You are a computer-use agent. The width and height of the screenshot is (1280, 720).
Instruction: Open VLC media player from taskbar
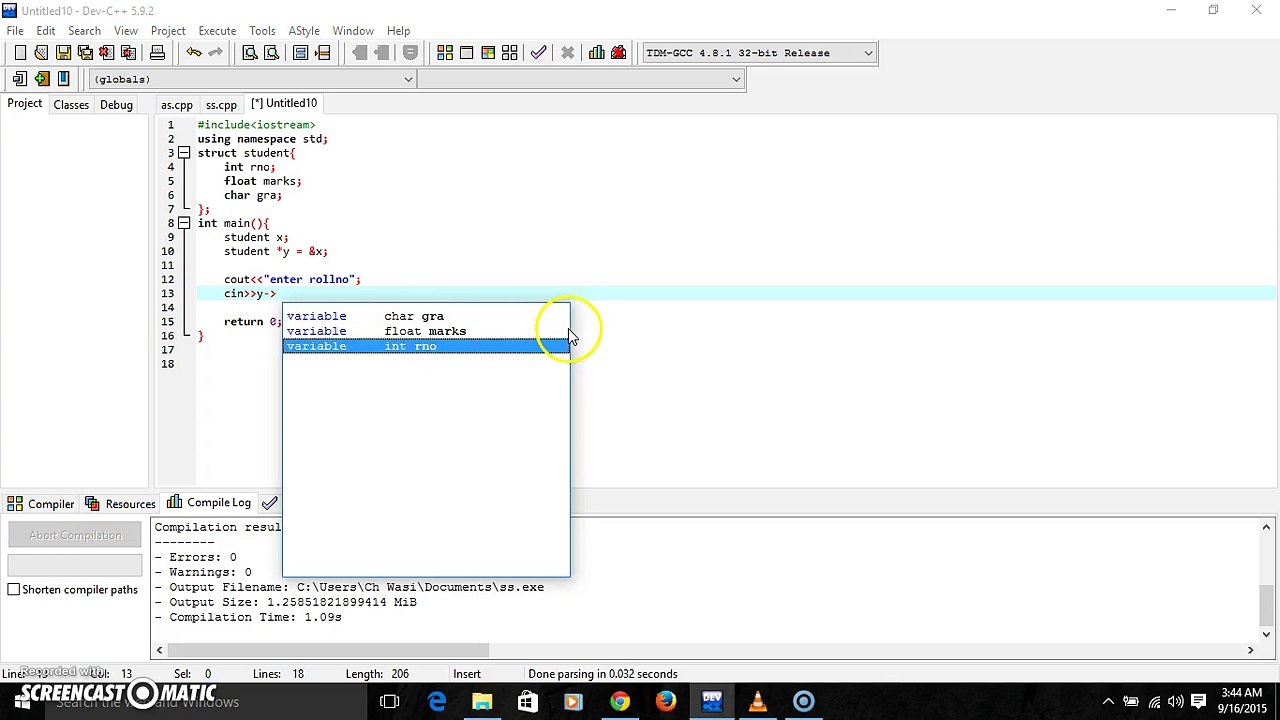[757, 701]
